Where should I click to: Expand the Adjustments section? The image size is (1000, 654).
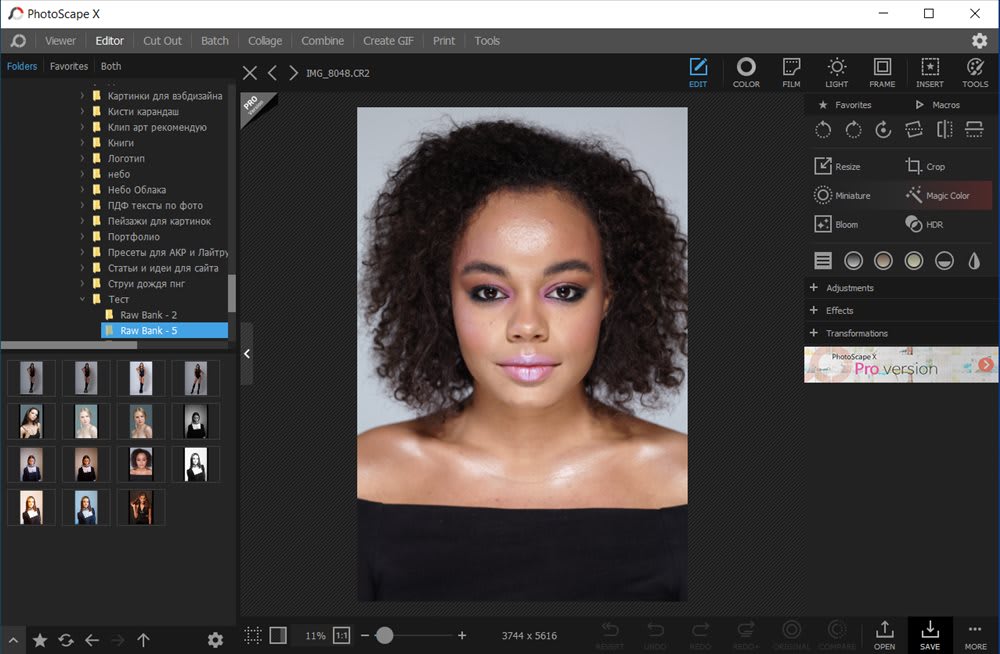(x=848, y=288)
